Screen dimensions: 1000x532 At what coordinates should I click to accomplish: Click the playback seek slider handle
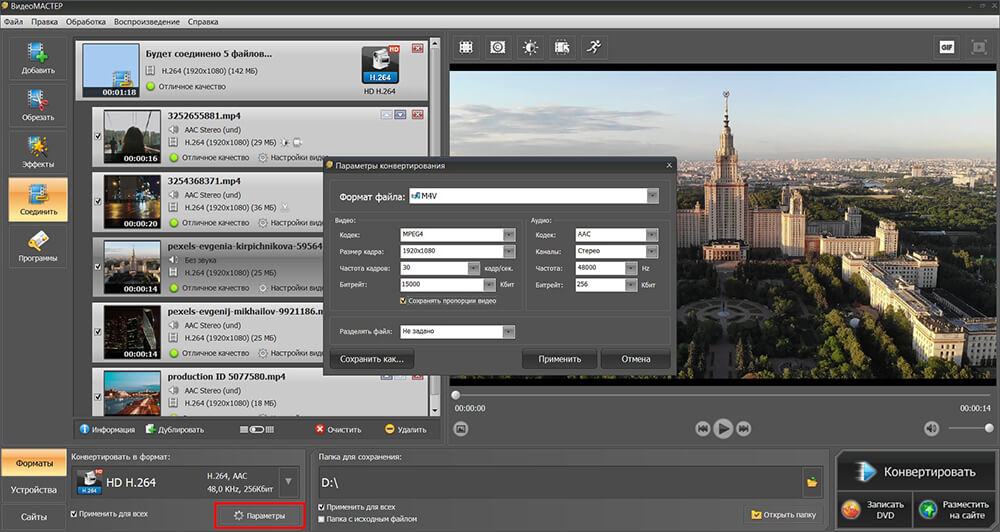click(x=455, y=395)
